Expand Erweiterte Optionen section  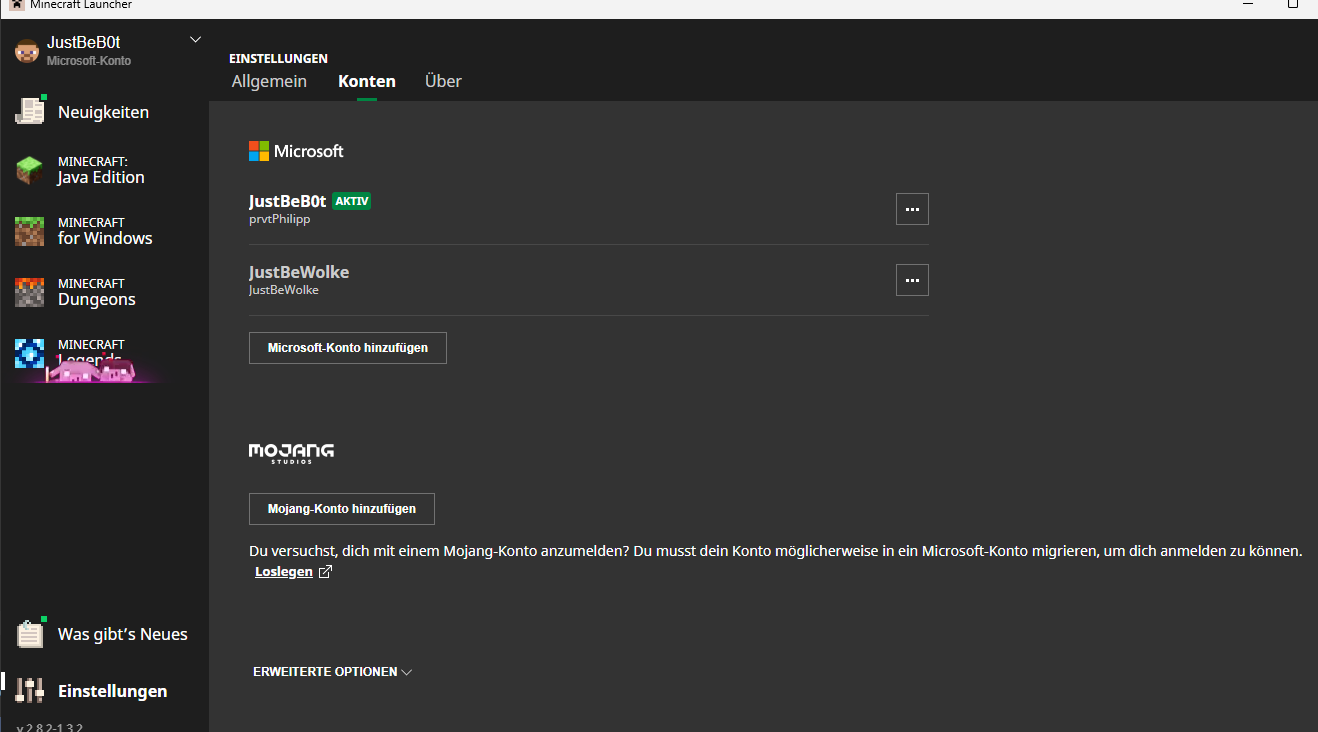pyautogui.click(x=333, y=672)
